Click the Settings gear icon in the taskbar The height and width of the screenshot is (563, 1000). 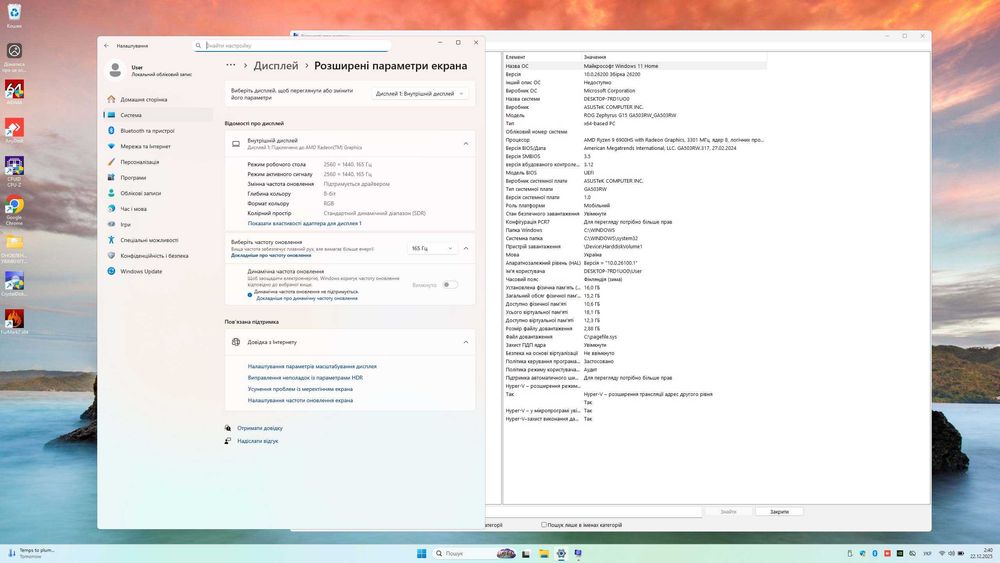tap(561, 553)
